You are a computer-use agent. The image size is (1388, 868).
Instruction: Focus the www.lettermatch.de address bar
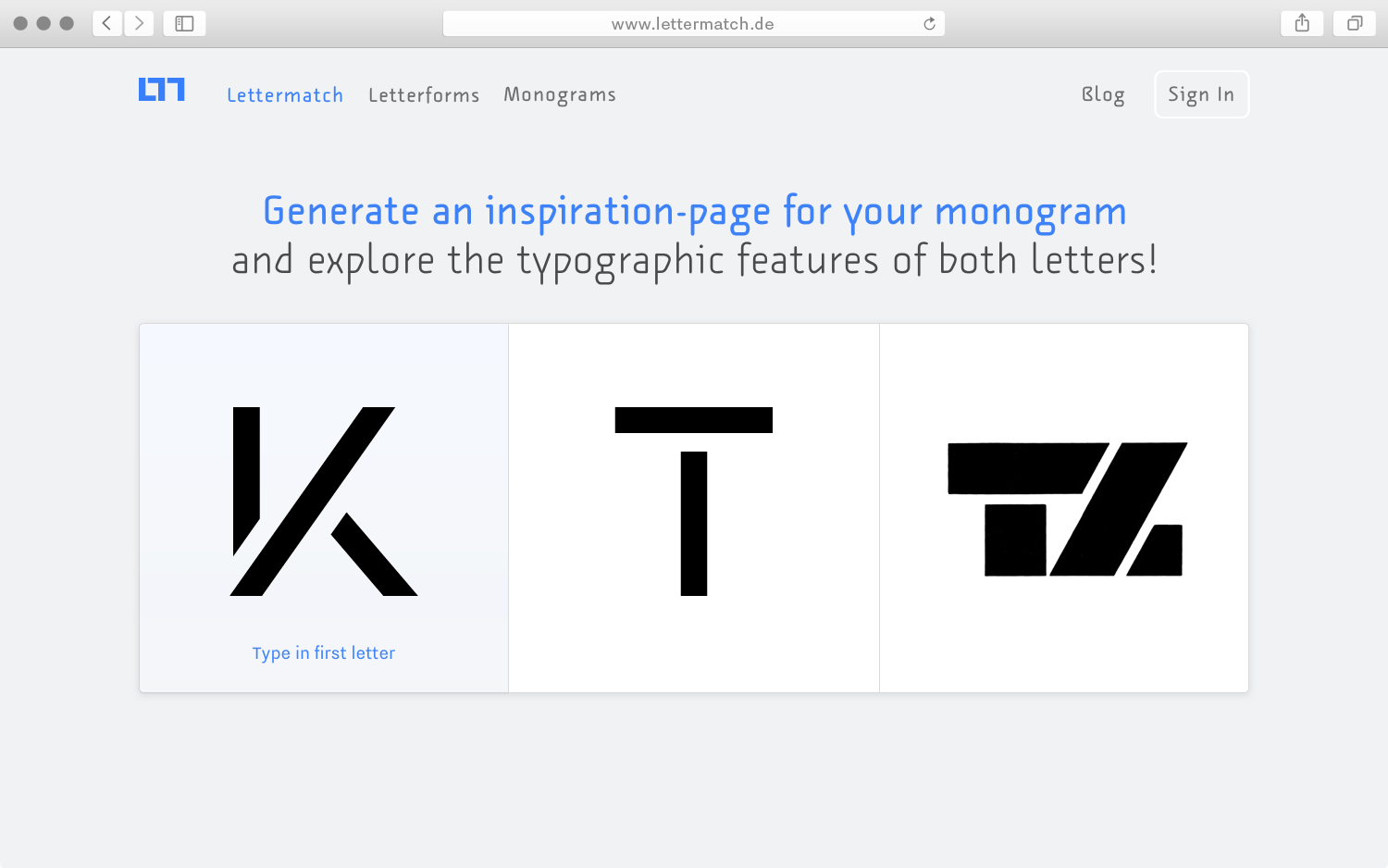pos(693,24)
